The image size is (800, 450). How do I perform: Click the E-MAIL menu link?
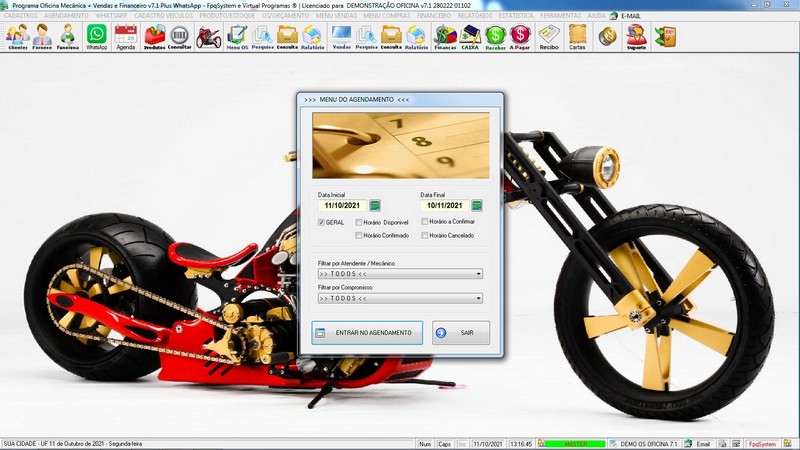(x=631, y=16)
